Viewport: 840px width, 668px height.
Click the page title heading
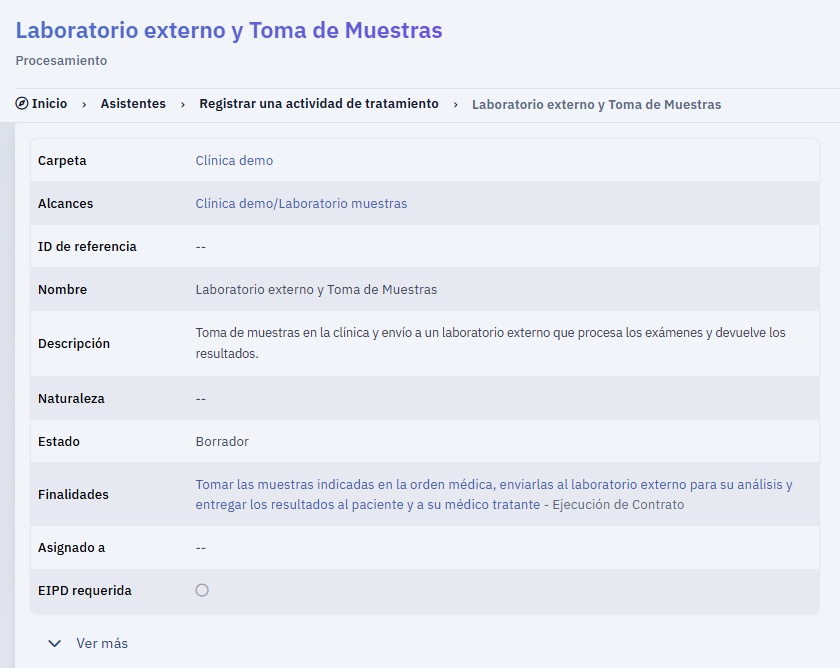(229, 30)
